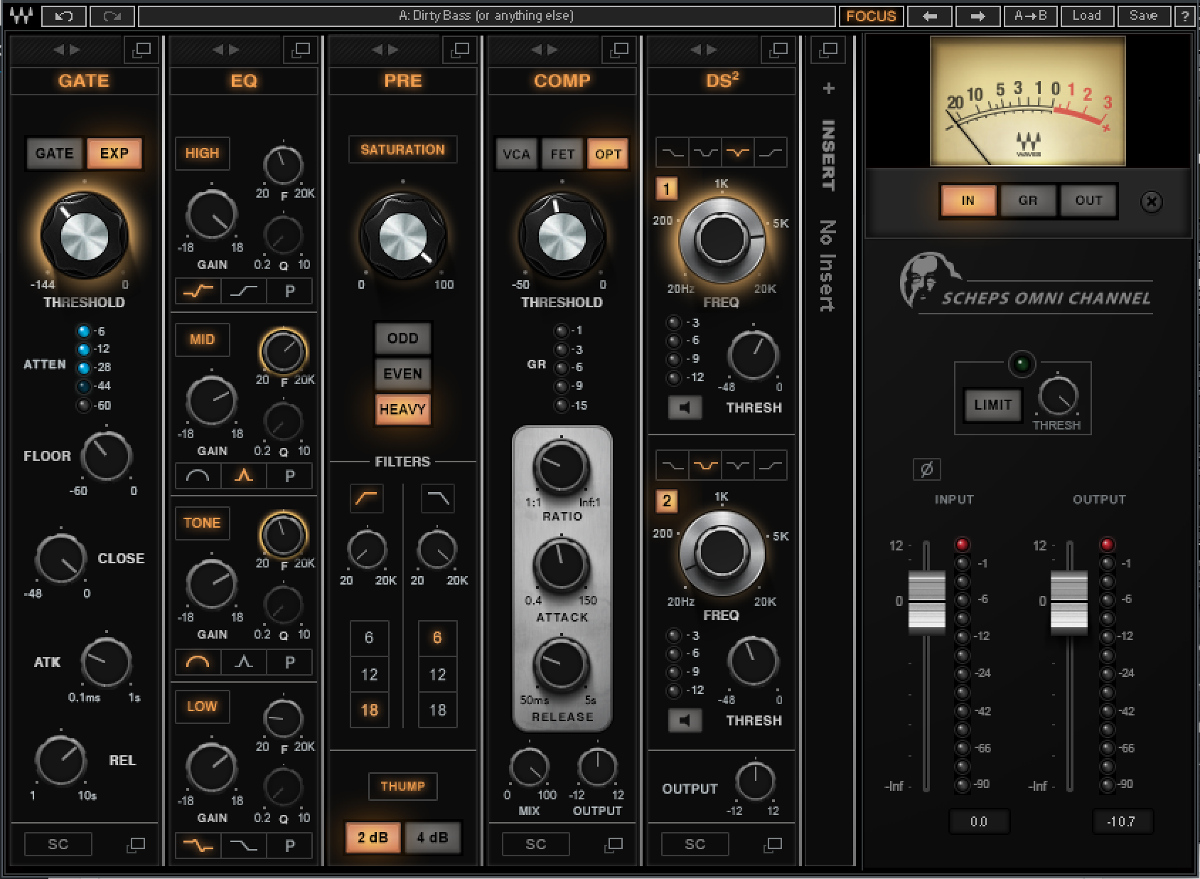This screenshot has height=879, width=1200.
Task: Choose wide bell shape on MID band
Action: pyautogui.click(x=198, y=475)
